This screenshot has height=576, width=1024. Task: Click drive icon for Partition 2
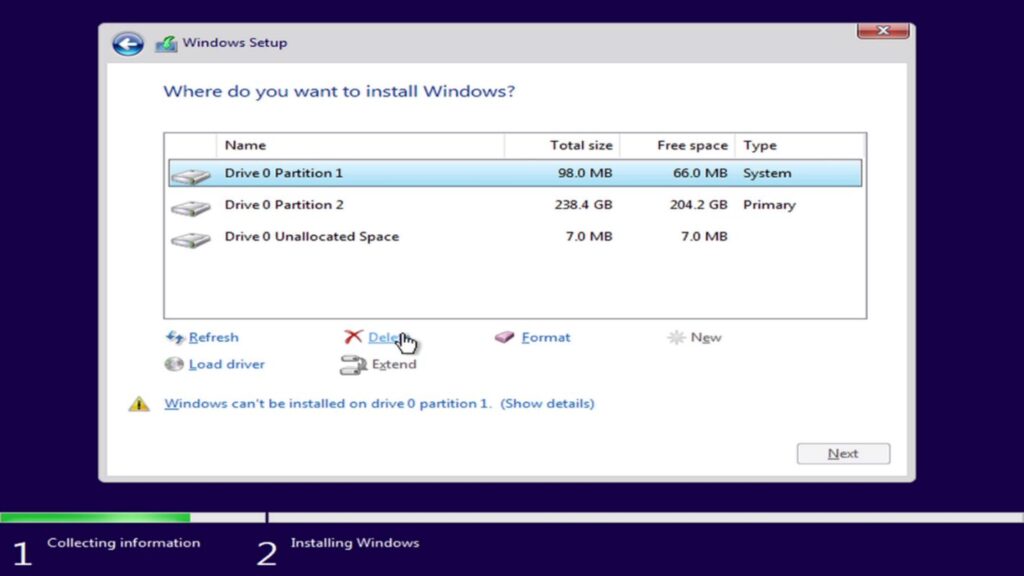click(191, 208)
